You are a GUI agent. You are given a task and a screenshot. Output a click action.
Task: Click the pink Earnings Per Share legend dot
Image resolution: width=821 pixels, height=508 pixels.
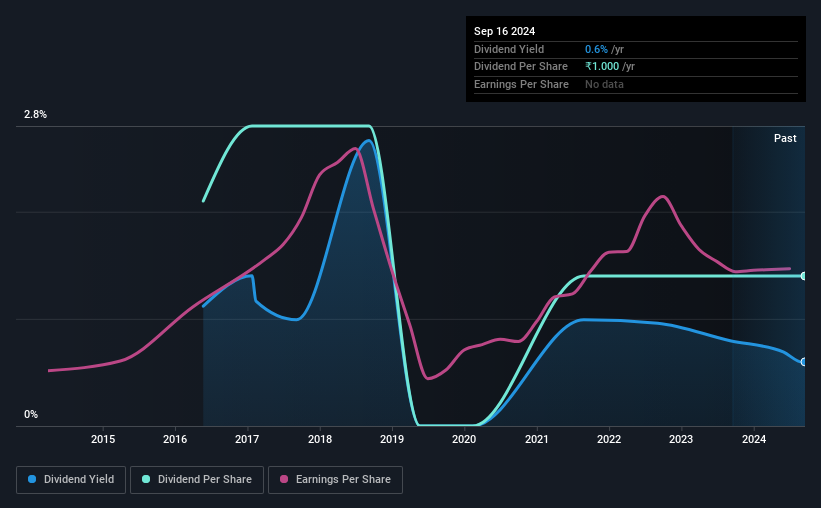point(284,479)
